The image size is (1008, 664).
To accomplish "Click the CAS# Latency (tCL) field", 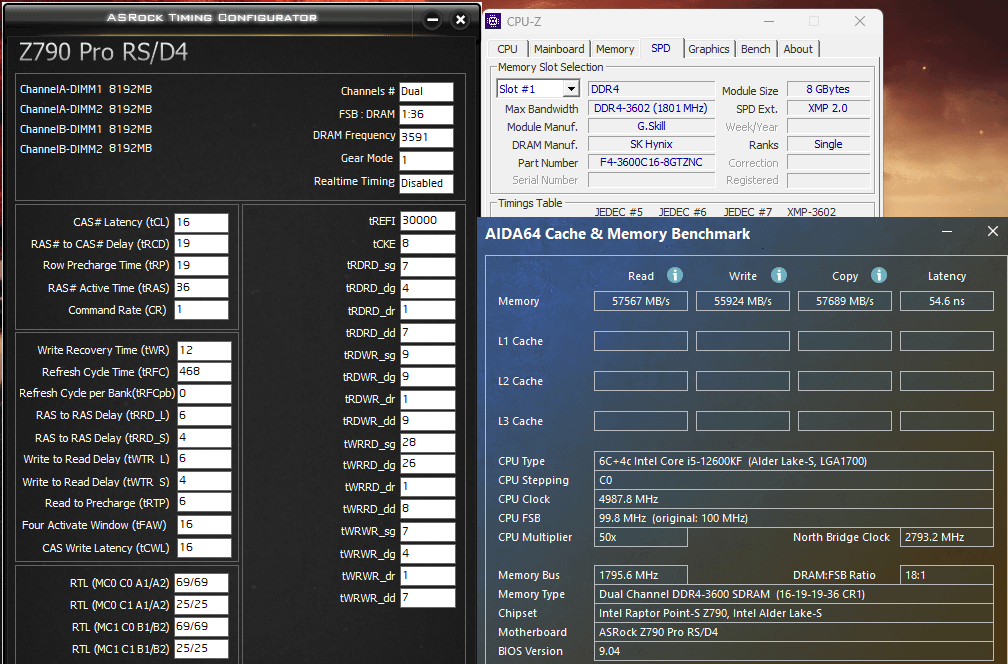I will click(x=201, y=222).
